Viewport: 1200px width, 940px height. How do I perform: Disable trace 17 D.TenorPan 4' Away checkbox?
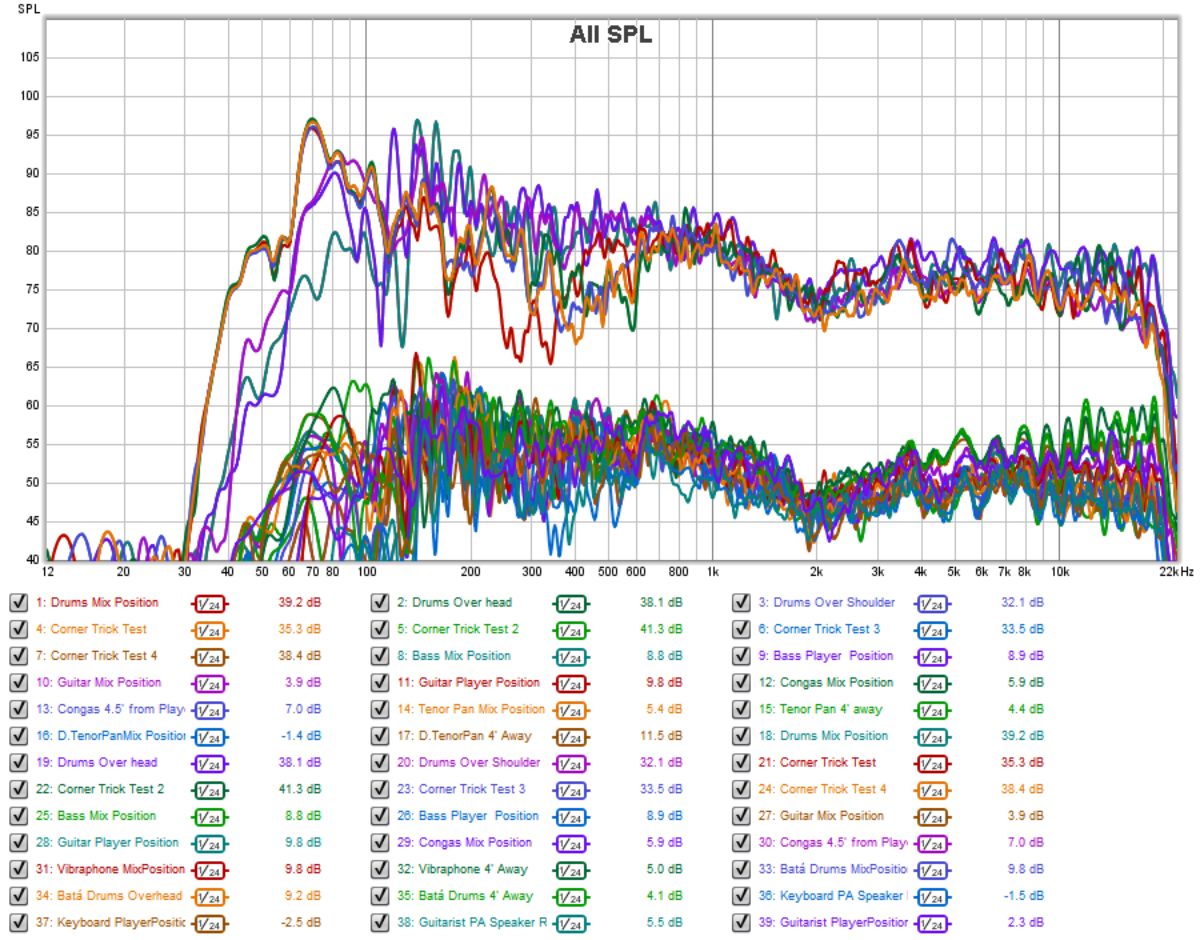[380, 737]
